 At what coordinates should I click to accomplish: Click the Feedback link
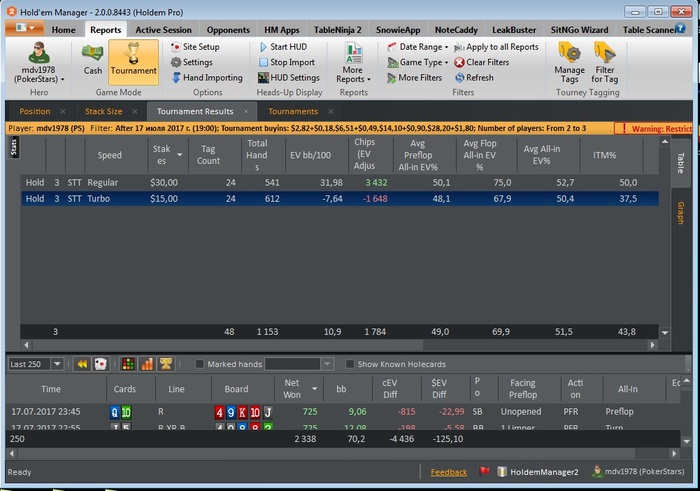[x=449, y=472]
